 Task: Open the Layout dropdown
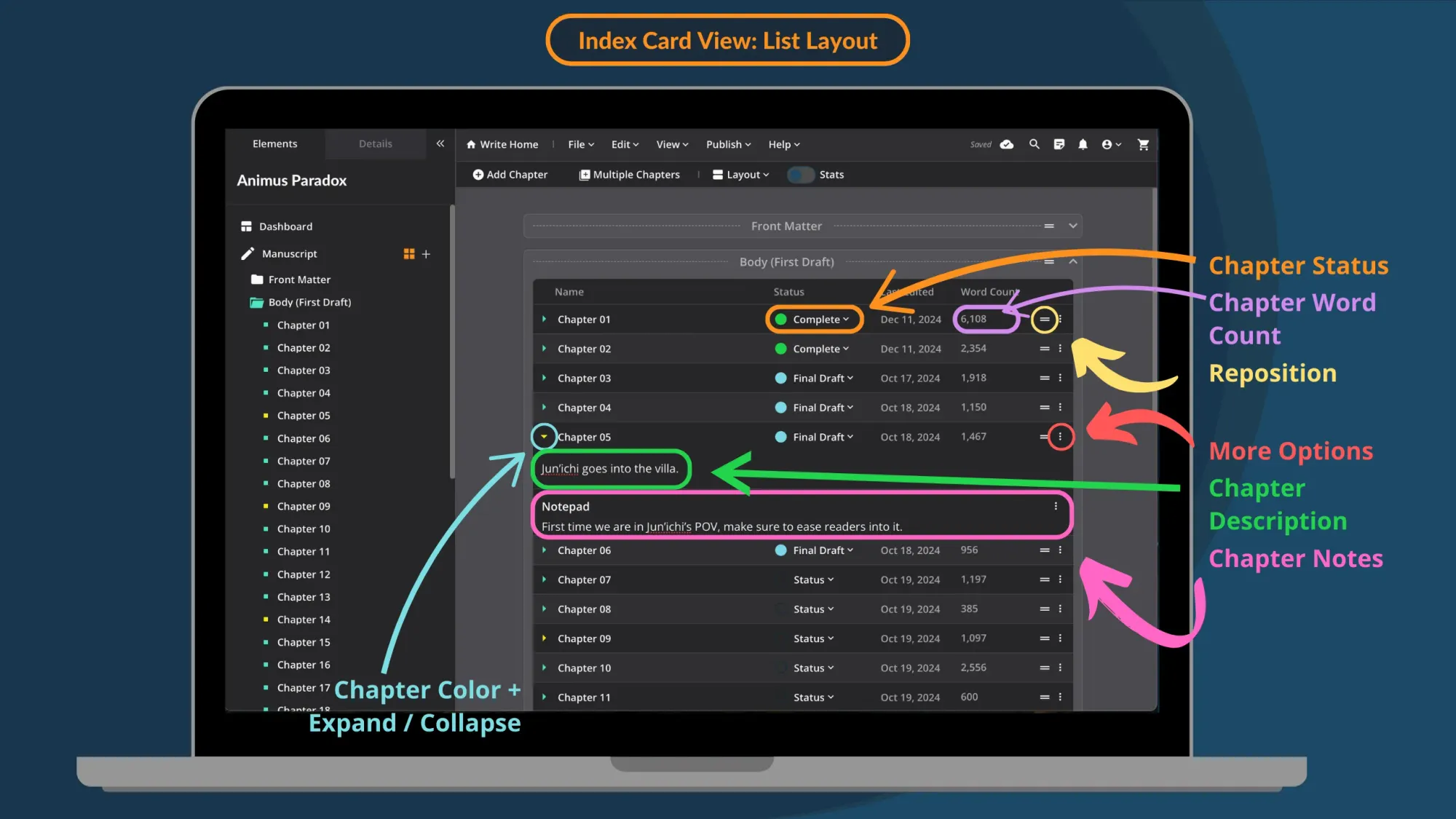coord(740,175)
